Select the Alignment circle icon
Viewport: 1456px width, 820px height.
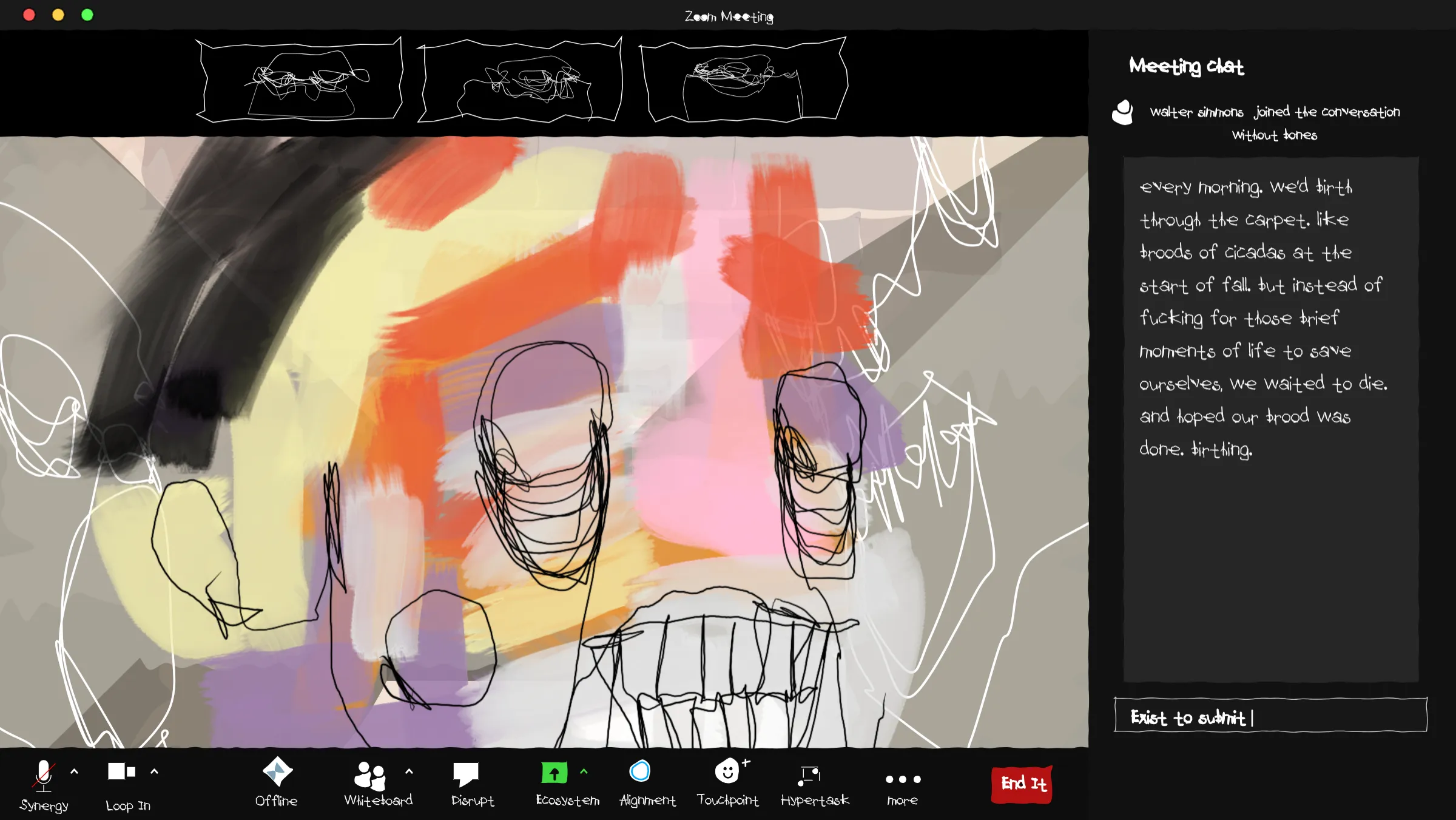pos(640,772)
